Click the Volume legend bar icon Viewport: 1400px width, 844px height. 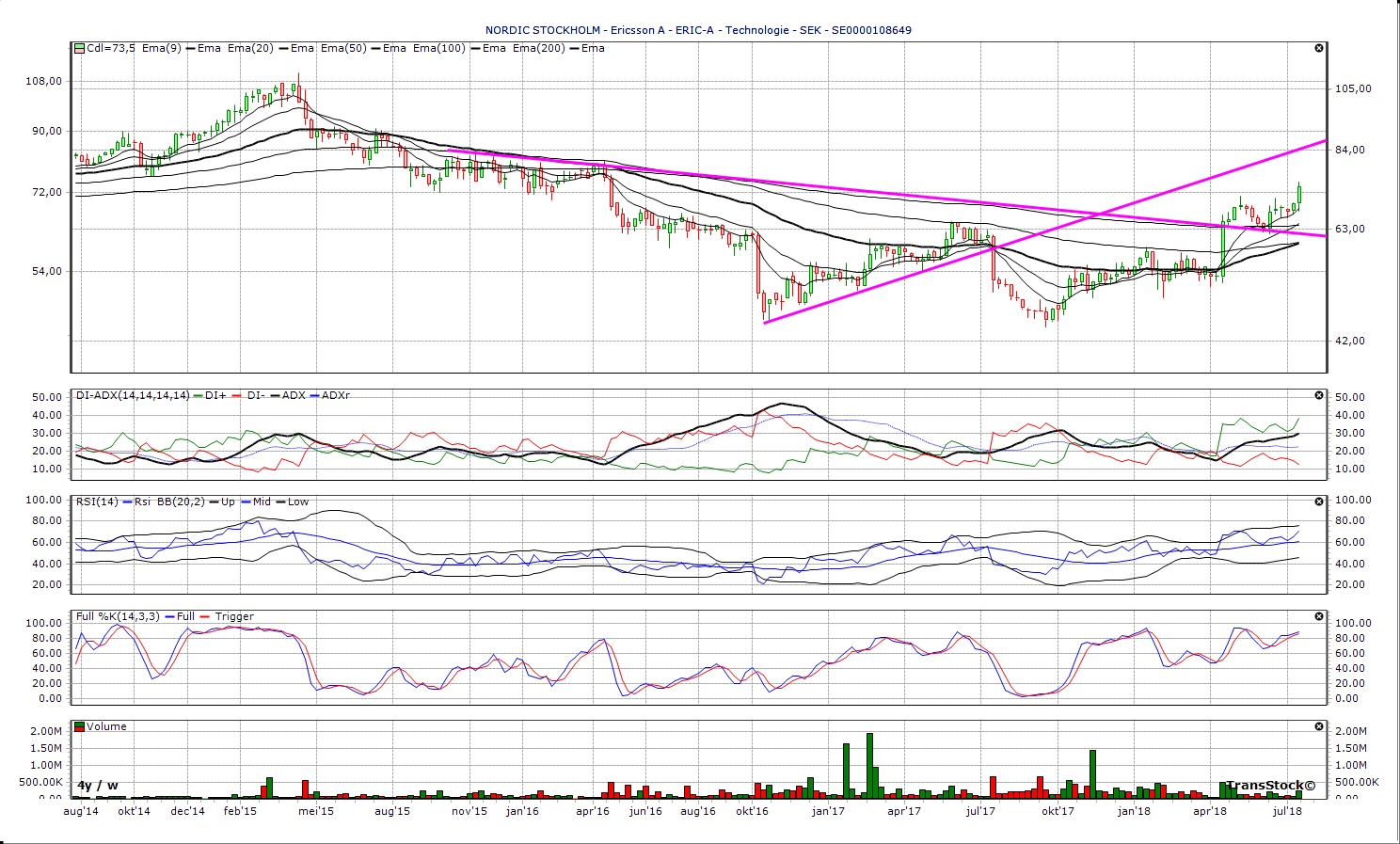coord(80,726)
